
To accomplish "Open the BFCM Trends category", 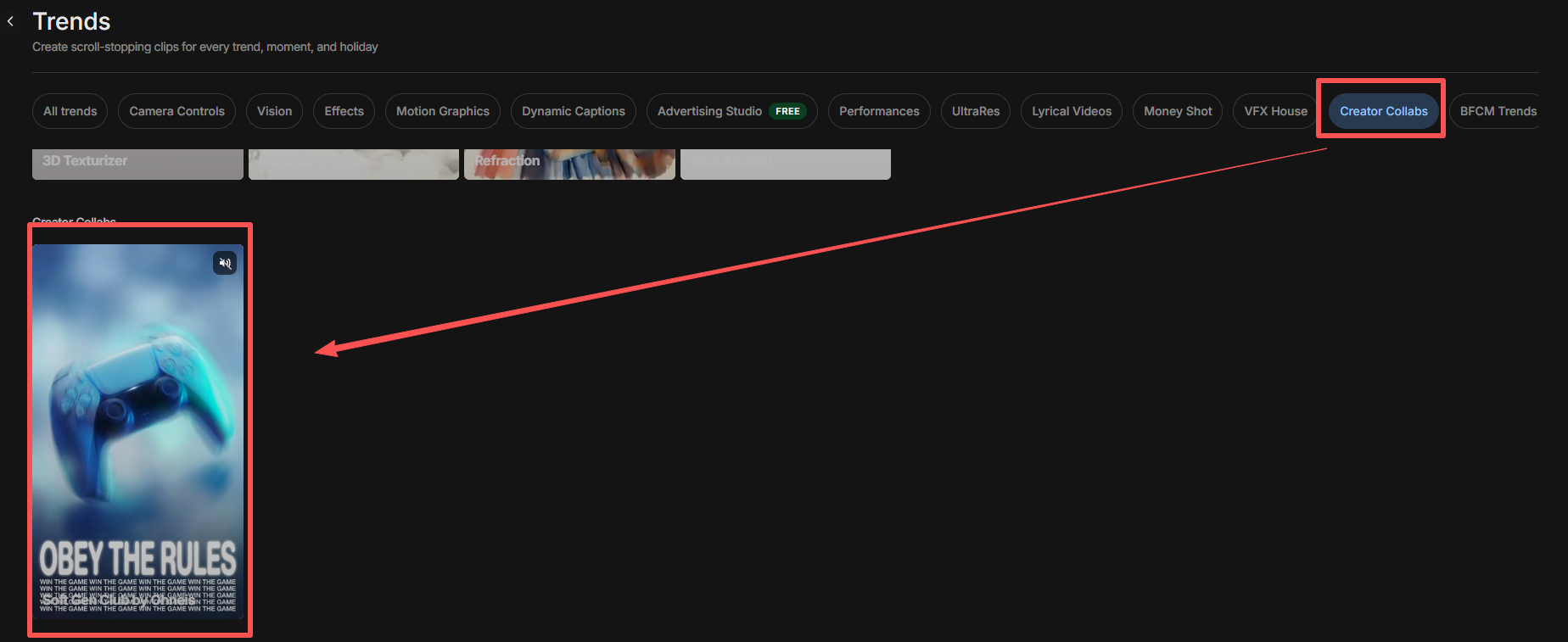I will tap(1498, 111).
